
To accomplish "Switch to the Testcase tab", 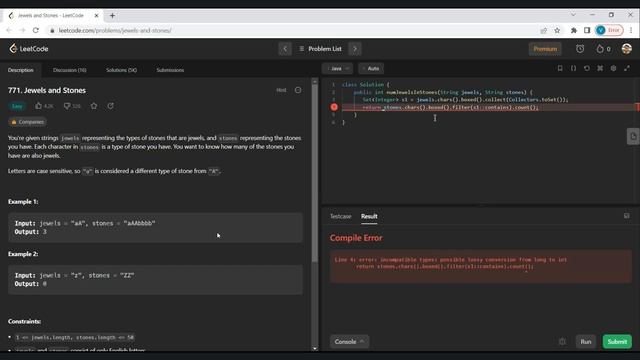I will coord(340,216).
